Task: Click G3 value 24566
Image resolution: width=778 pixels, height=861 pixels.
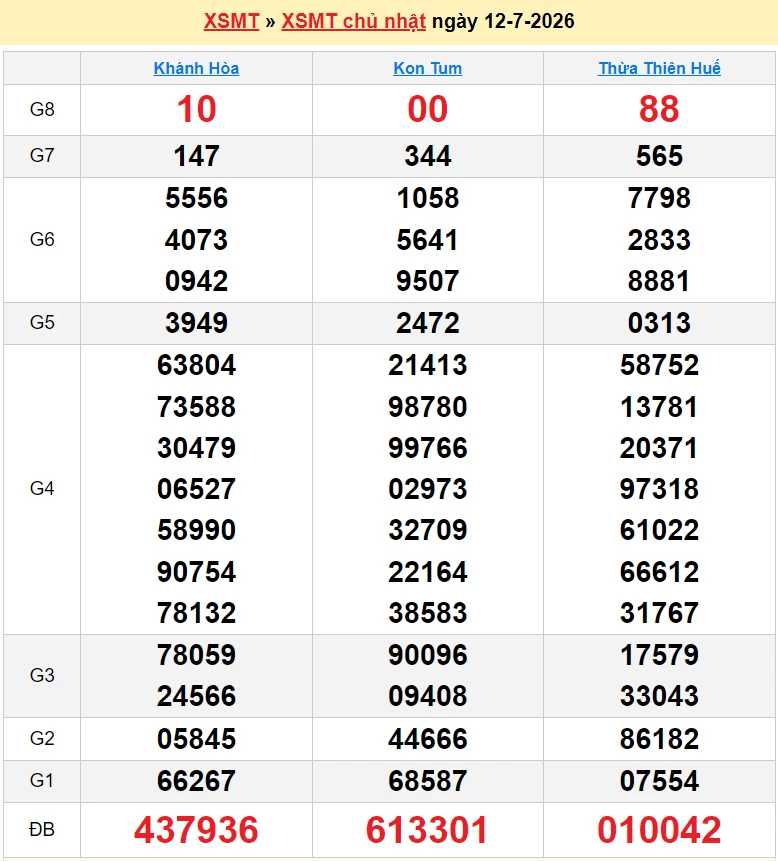Action: [197, 696]
